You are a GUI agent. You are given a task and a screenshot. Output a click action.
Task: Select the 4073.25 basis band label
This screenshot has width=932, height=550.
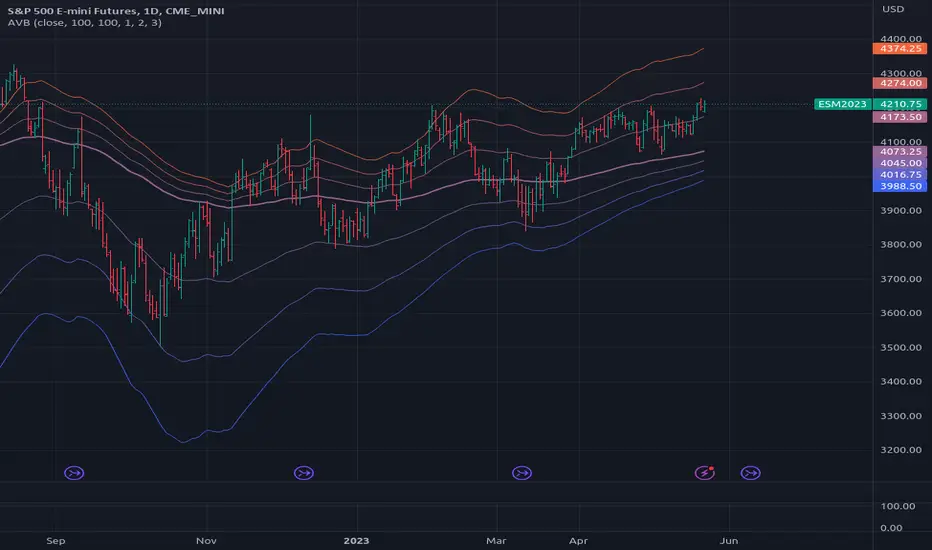coord(900,152)
